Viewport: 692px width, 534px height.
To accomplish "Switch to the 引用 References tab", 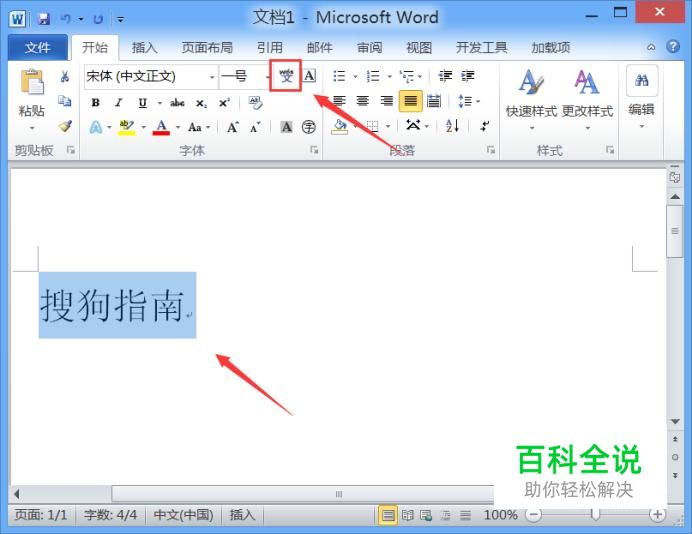I will [x=270, y=47].
